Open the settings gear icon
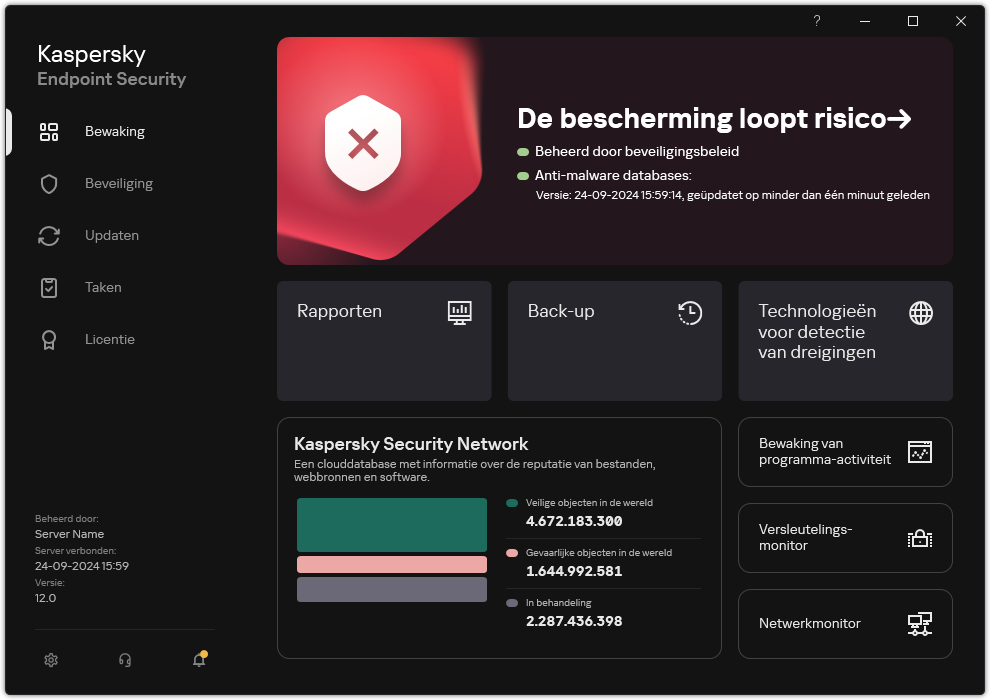The image size is (990, 700). (51, 660)
